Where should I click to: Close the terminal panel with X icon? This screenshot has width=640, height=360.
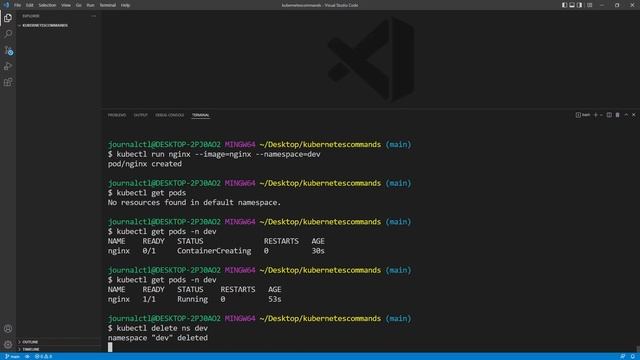(x=634, y=115)
